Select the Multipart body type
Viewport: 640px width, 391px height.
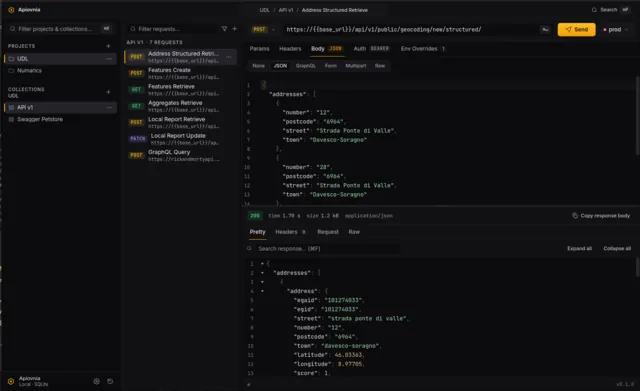[356, 66]
